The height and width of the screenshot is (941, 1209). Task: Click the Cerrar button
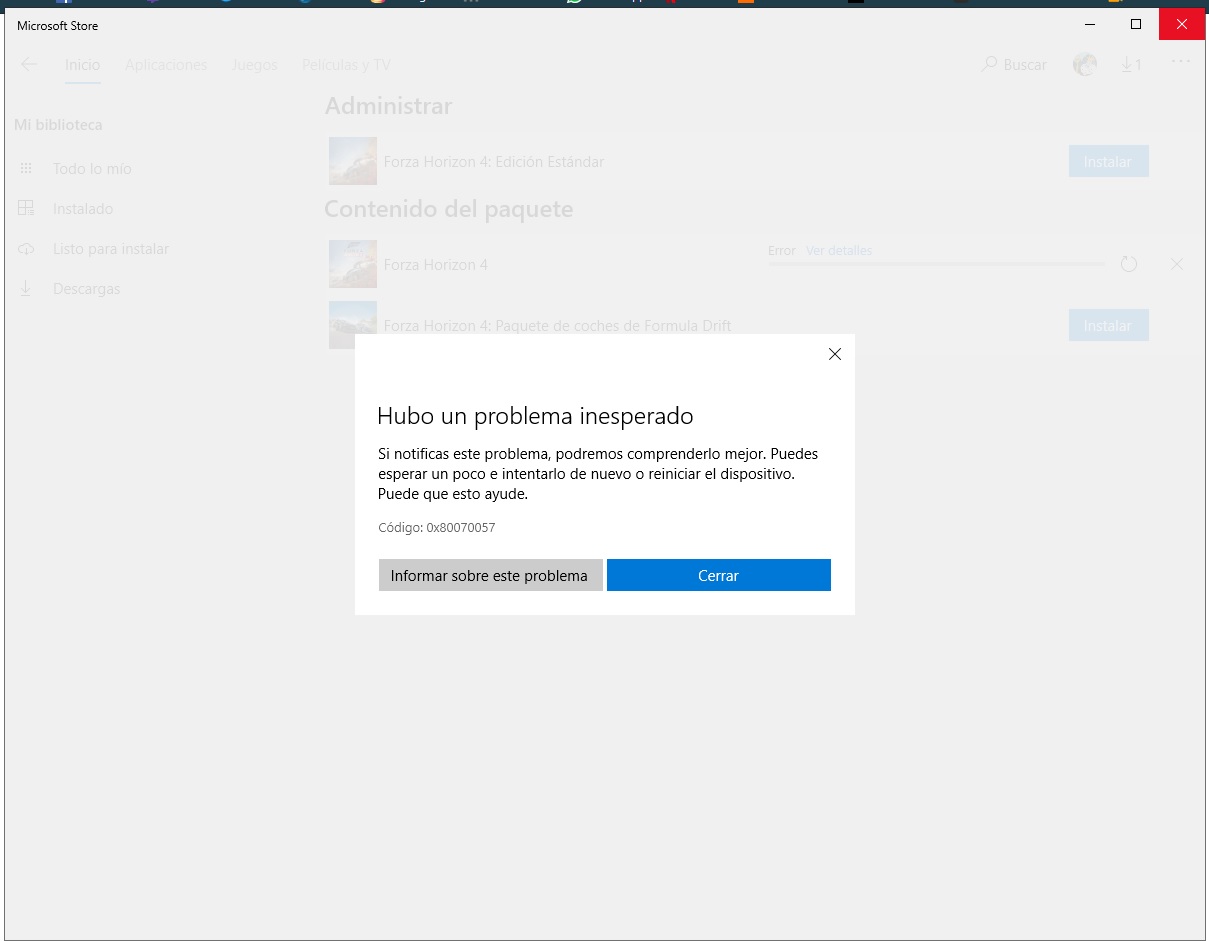(x=719, y=575)
